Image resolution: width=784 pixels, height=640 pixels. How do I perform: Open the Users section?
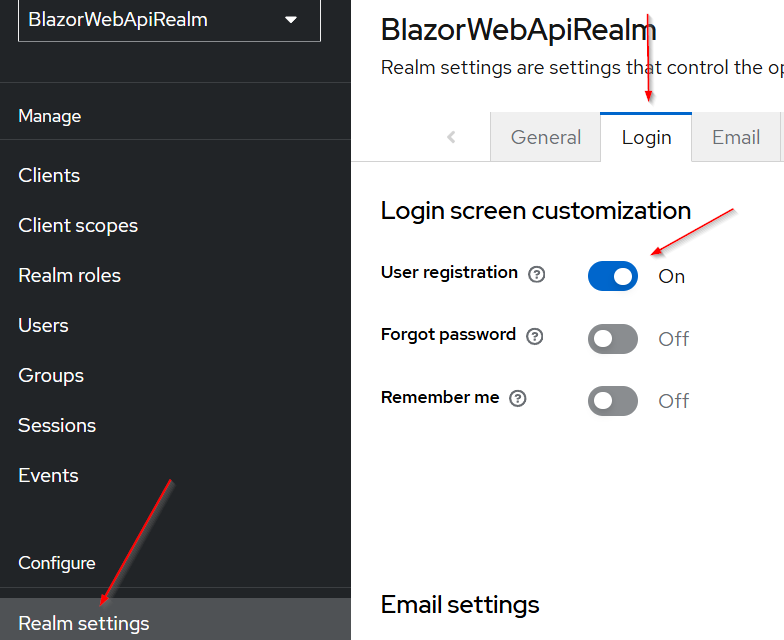(43, 325)
